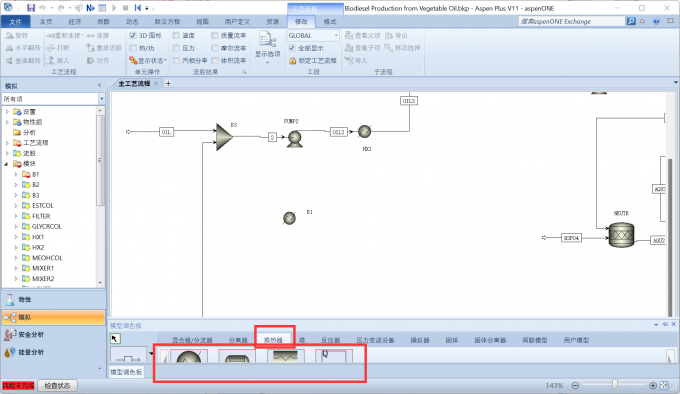This screenshot has height=394, width=680.
Task: Stop the simulation run with square icon
Action: [x=125, y=8]
